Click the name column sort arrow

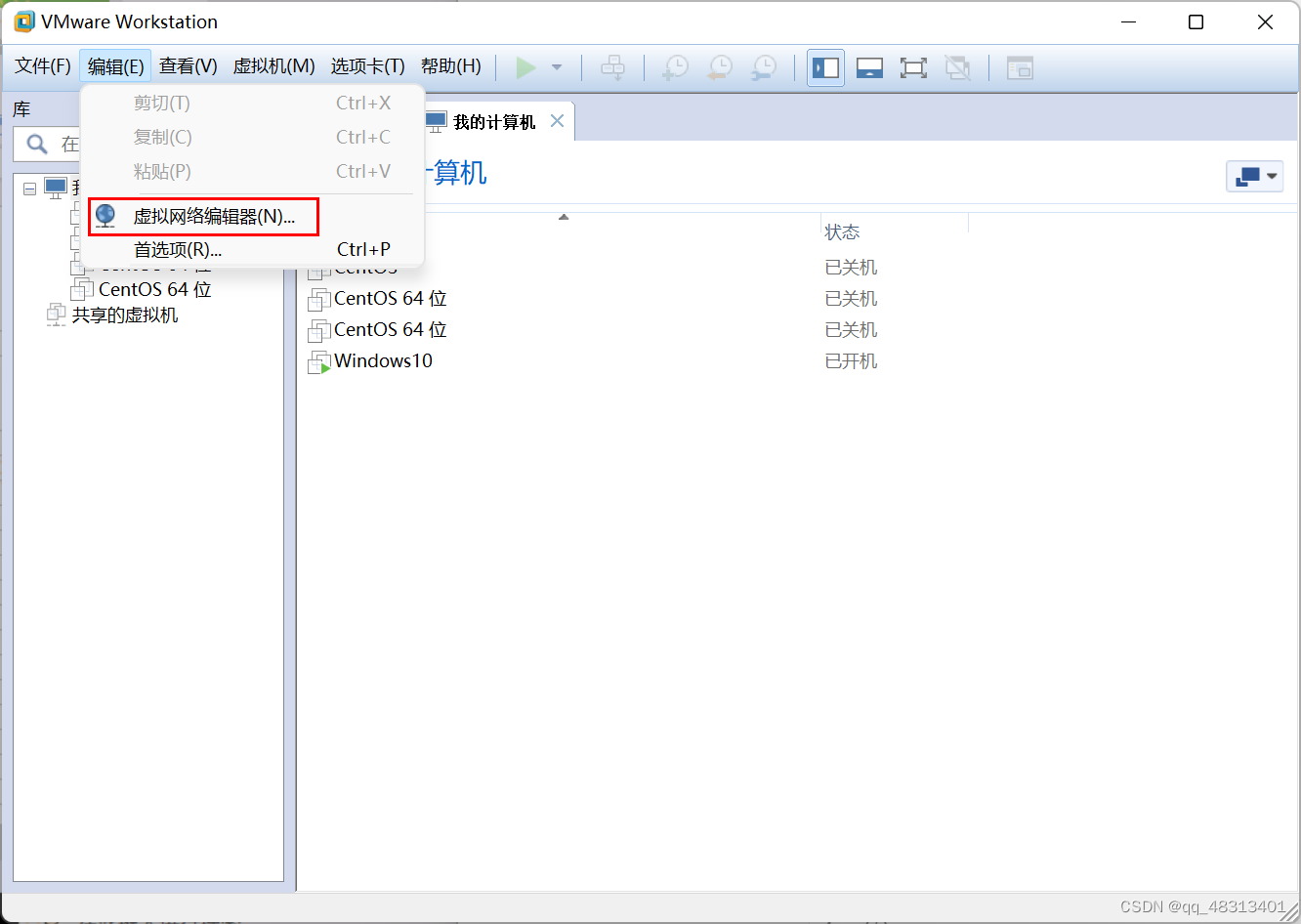coord(564,217)
